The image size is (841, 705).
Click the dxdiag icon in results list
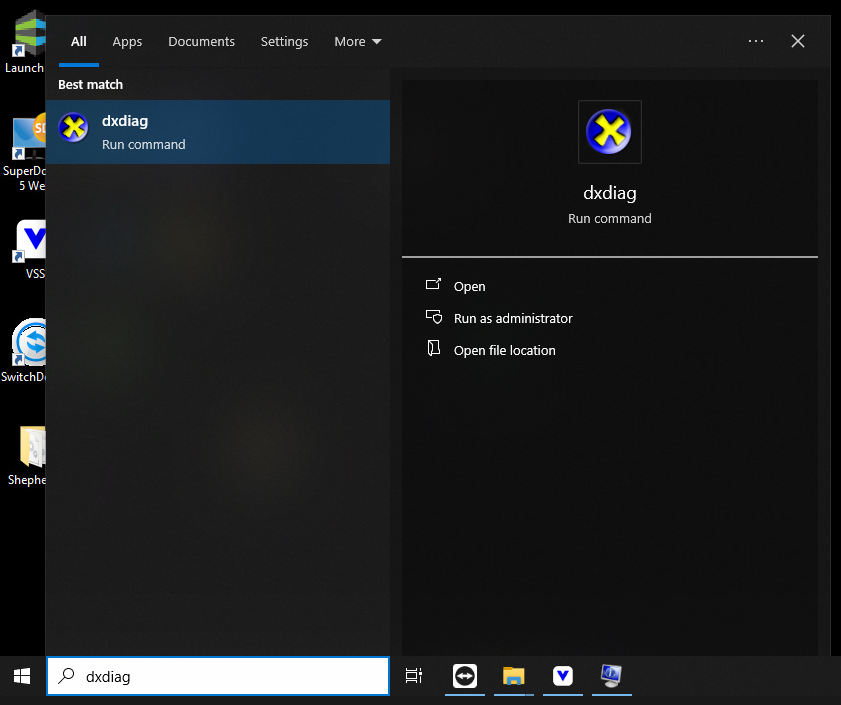[x=73, y=128]
